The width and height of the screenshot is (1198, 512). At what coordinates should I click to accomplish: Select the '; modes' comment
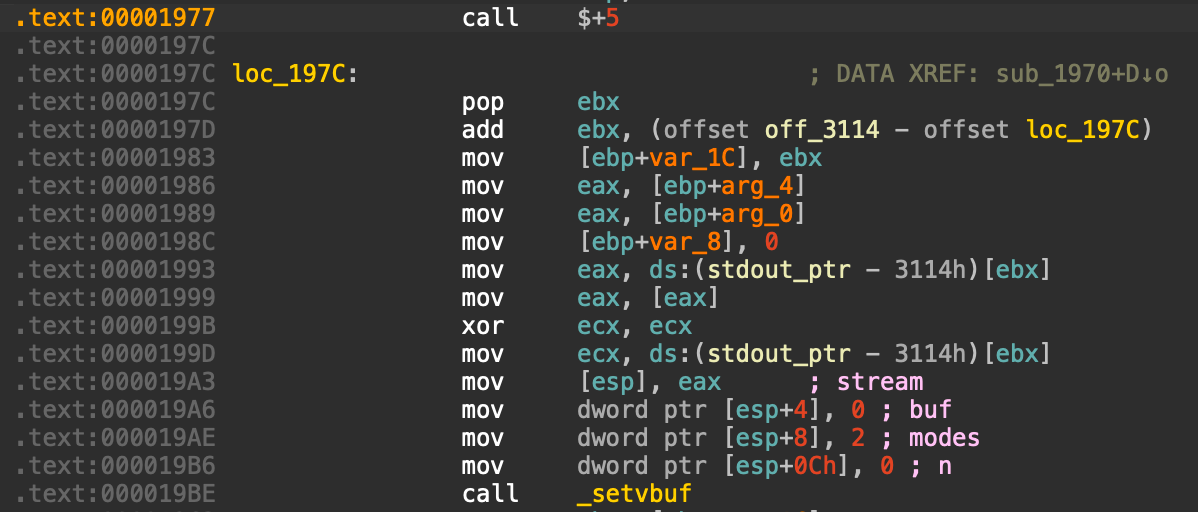point(931,438)
